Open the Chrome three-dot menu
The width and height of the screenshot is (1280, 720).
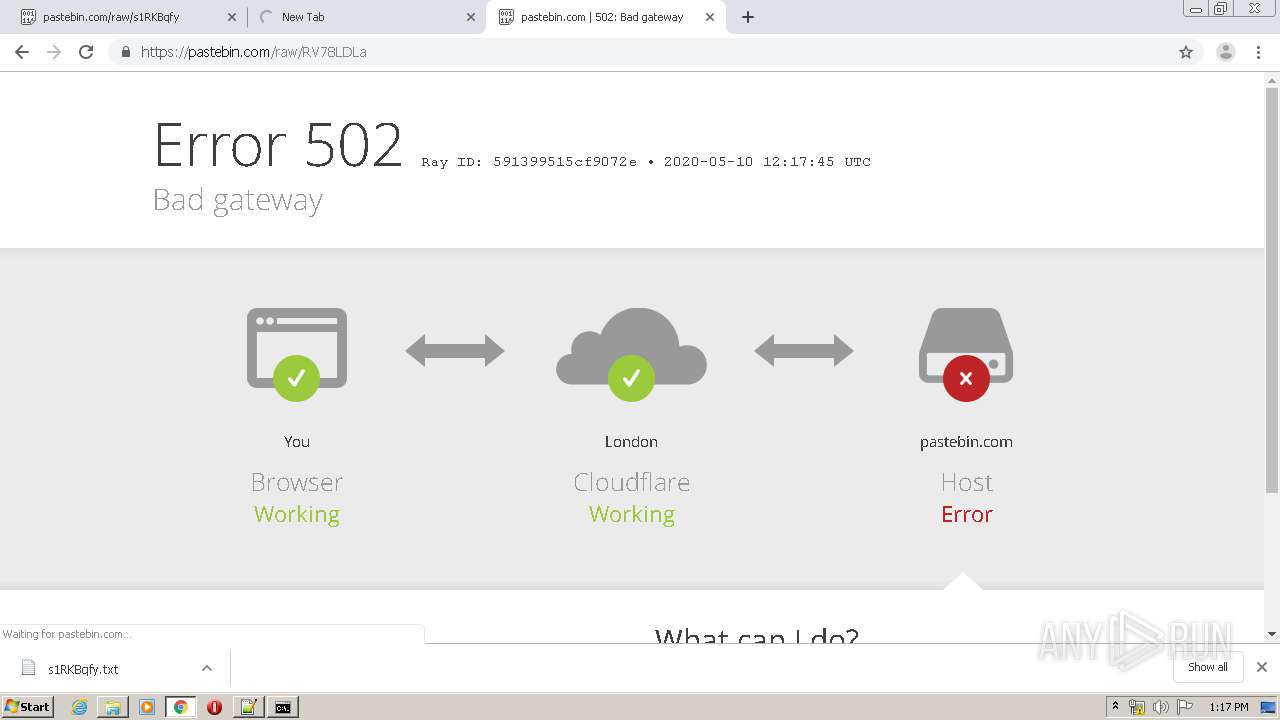point(1258,52)
